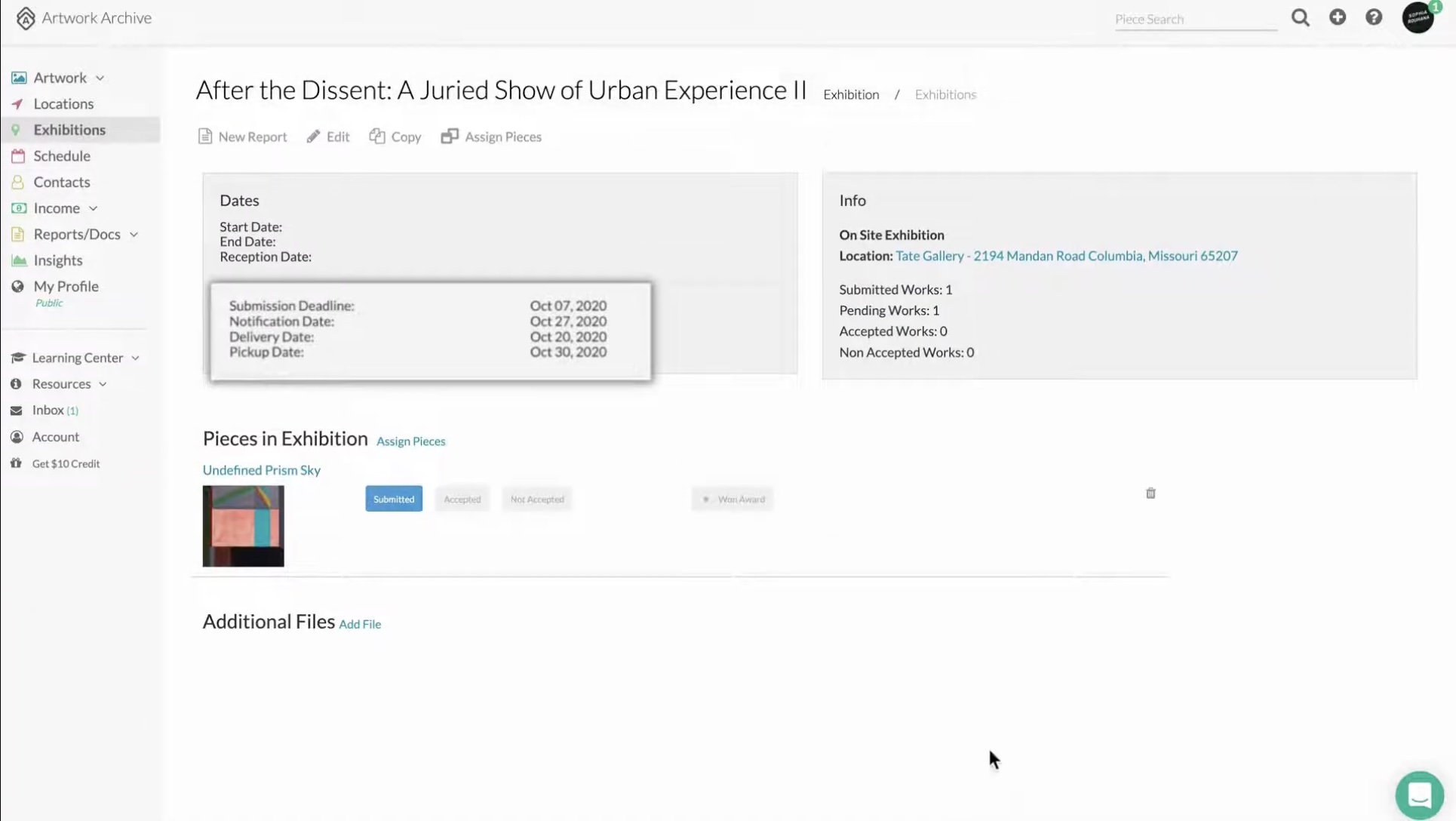Open My Profile in the sidebar
This screenshot has height=821, width=1456.
point(66,287)
